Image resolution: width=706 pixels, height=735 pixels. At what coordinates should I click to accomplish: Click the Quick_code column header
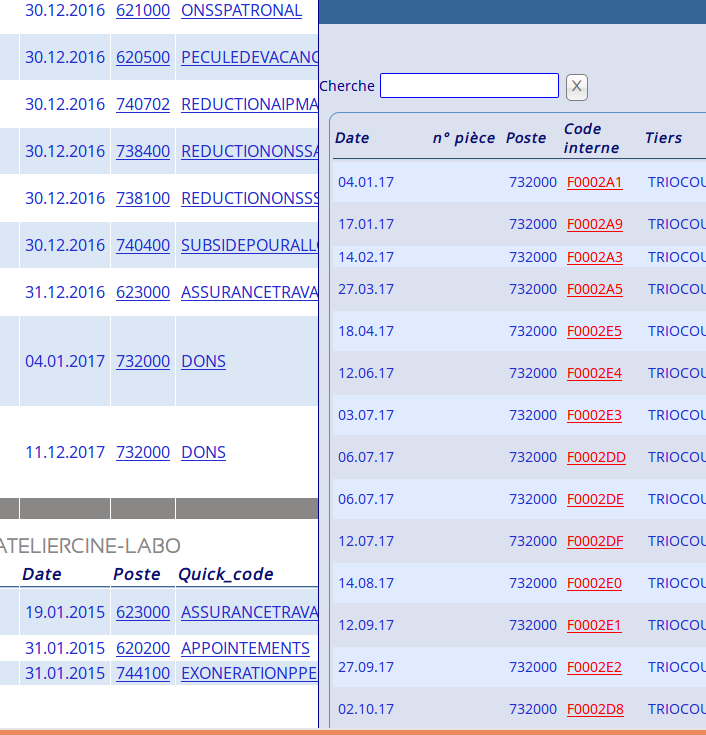click(226, 574)
